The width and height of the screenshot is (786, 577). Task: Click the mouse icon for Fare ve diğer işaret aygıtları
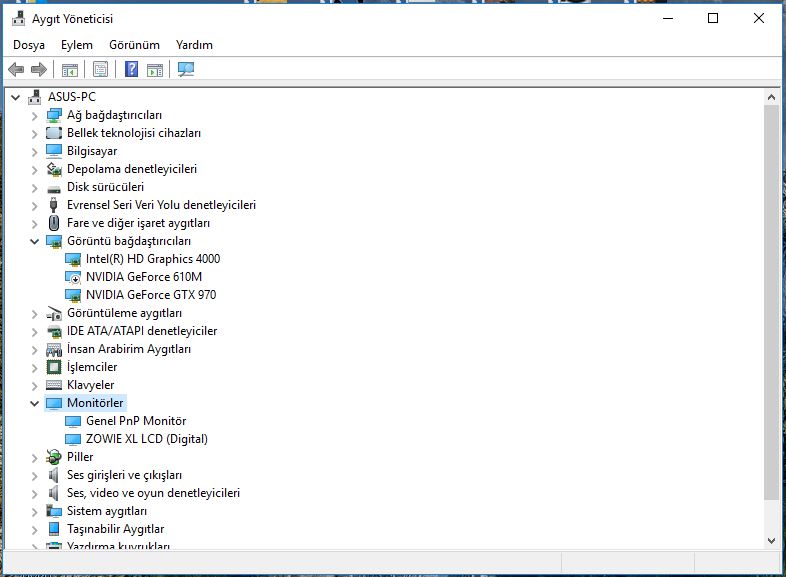point(54,223)
